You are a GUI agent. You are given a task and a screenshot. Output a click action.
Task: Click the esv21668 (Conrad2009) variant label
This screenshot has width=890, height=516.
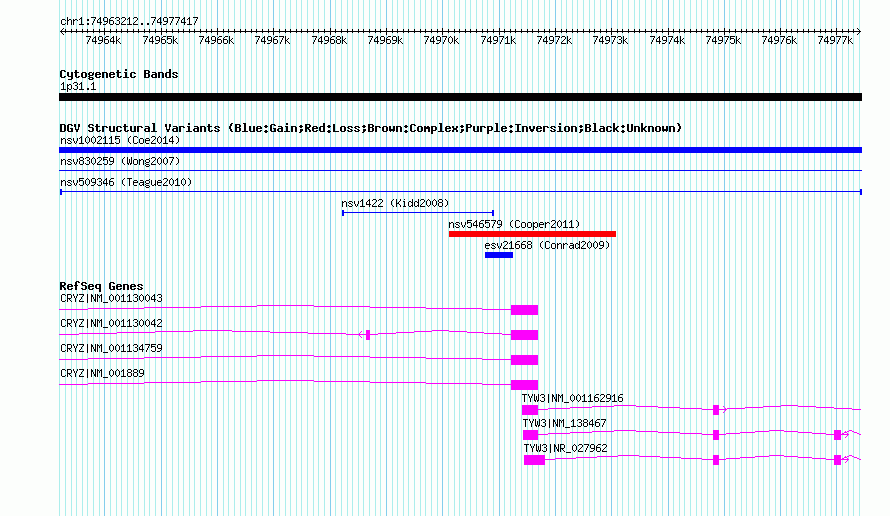coord(547,245)
